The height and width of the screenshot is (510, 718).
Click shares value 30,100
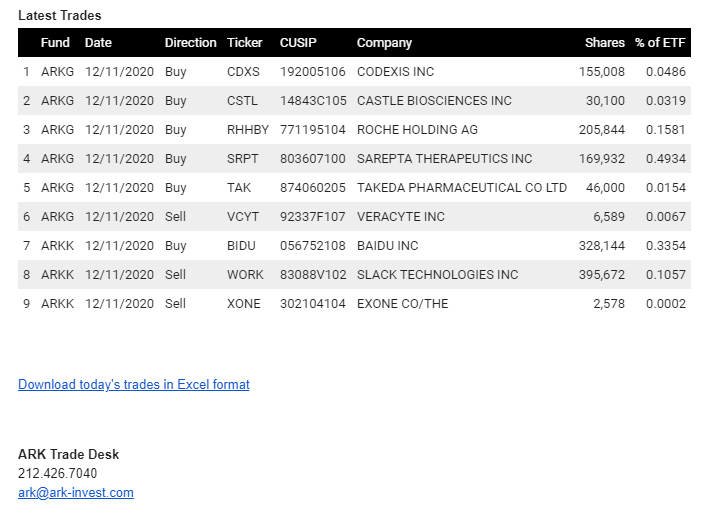click(x=605, y=101)
